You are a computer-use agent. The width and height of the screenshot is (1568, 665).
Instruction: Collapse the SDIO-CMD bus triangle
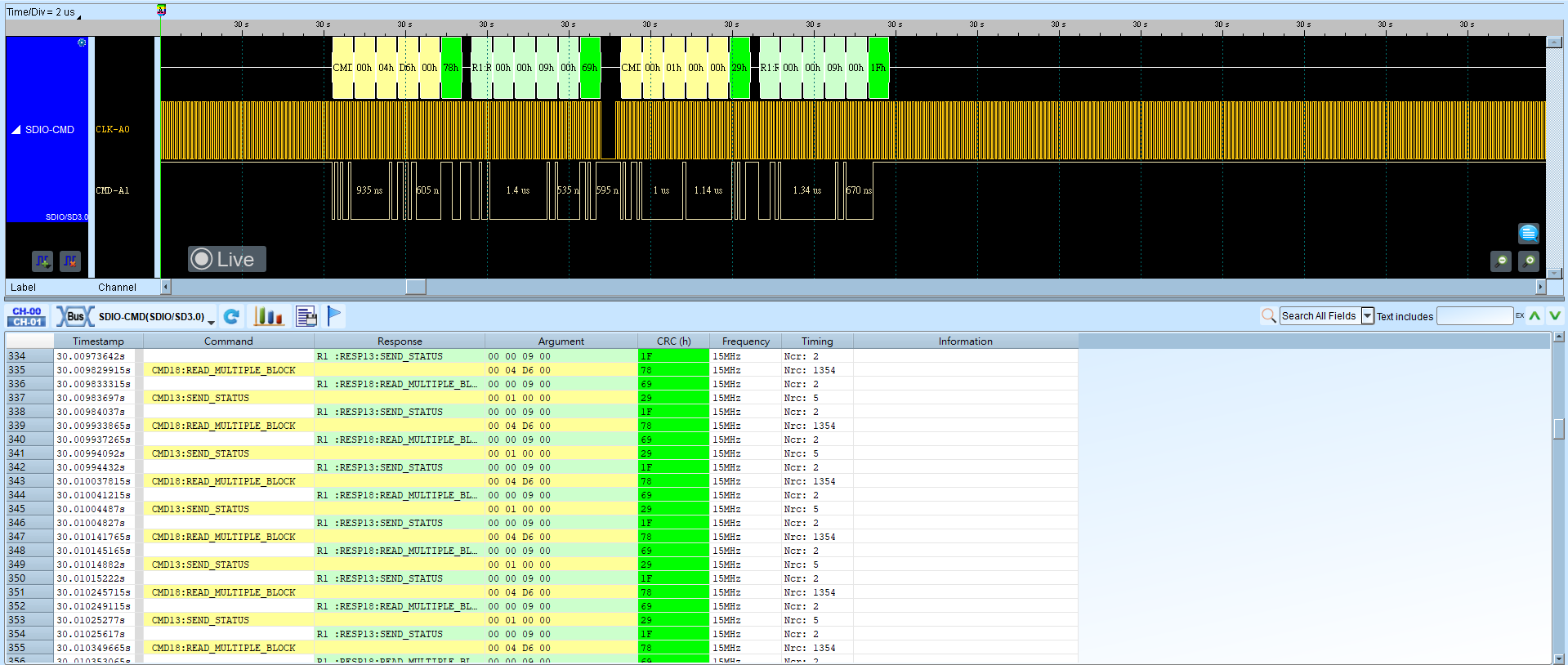click(x=16, y=129)
